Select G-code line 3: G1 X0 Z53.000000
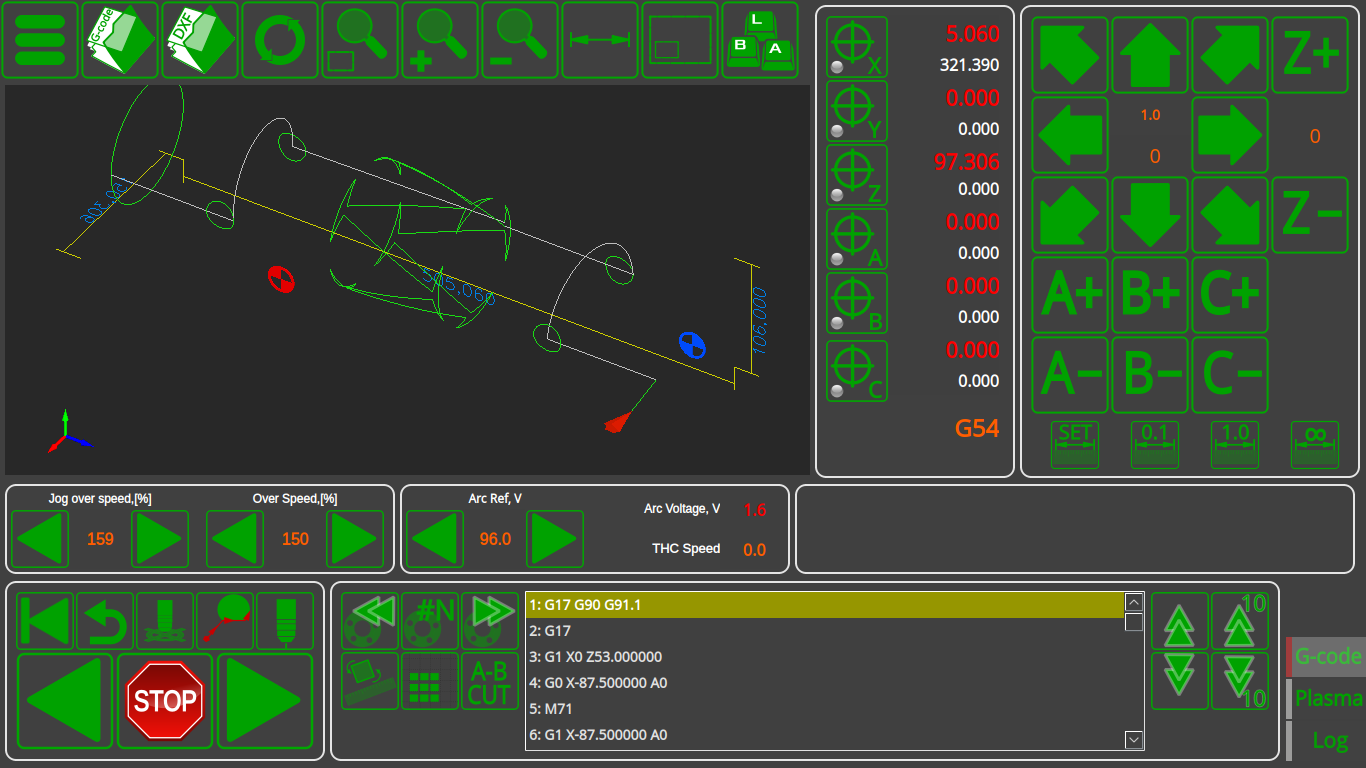 (x=825, y=657)
